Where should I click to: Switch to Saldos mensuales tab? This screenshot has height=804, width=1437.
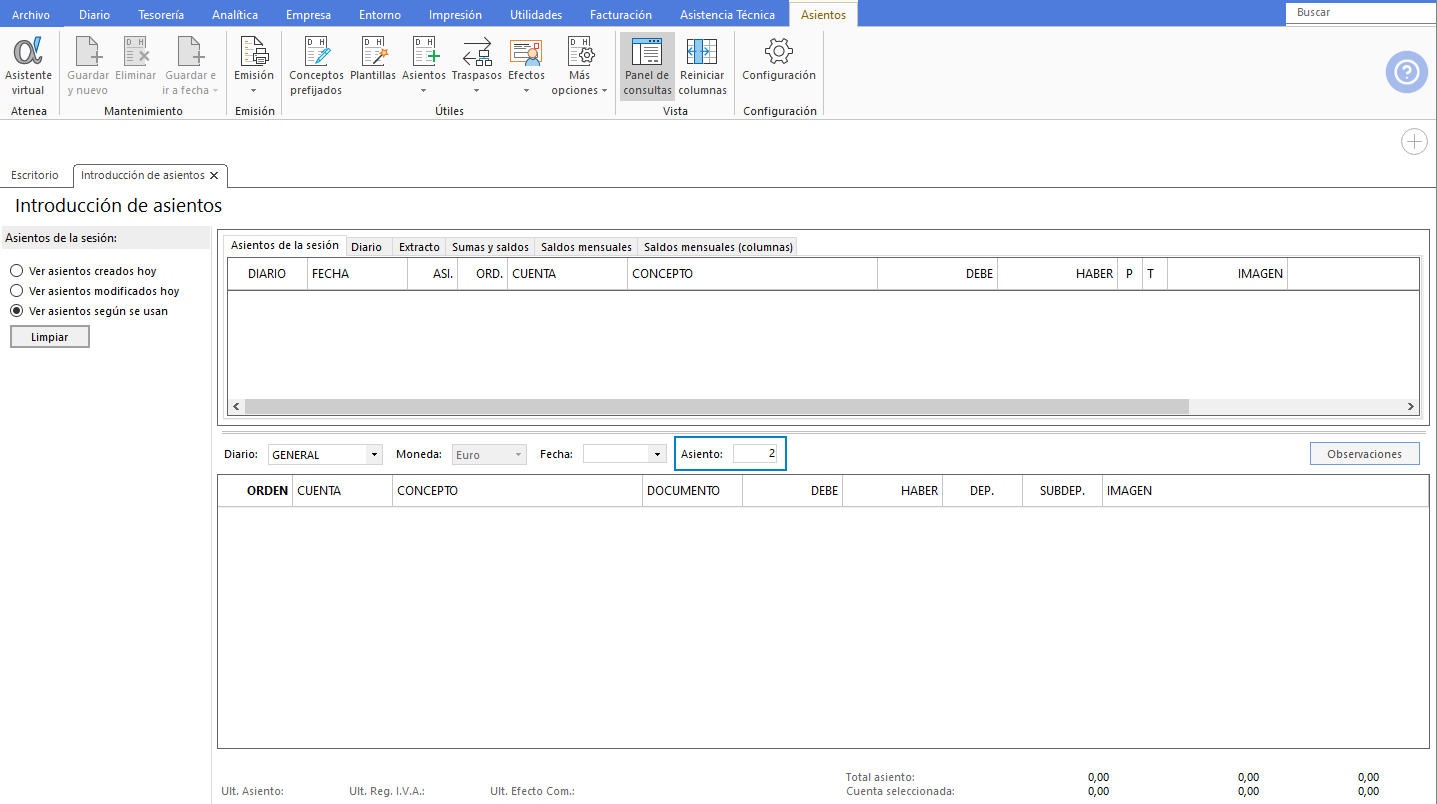pos(586,247)
